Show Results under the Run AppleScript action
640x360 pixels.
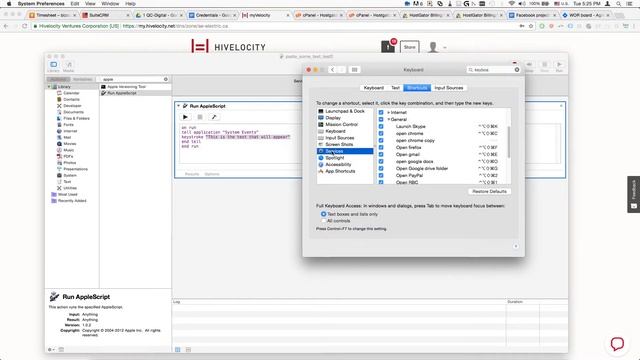(x=192, y=174)
